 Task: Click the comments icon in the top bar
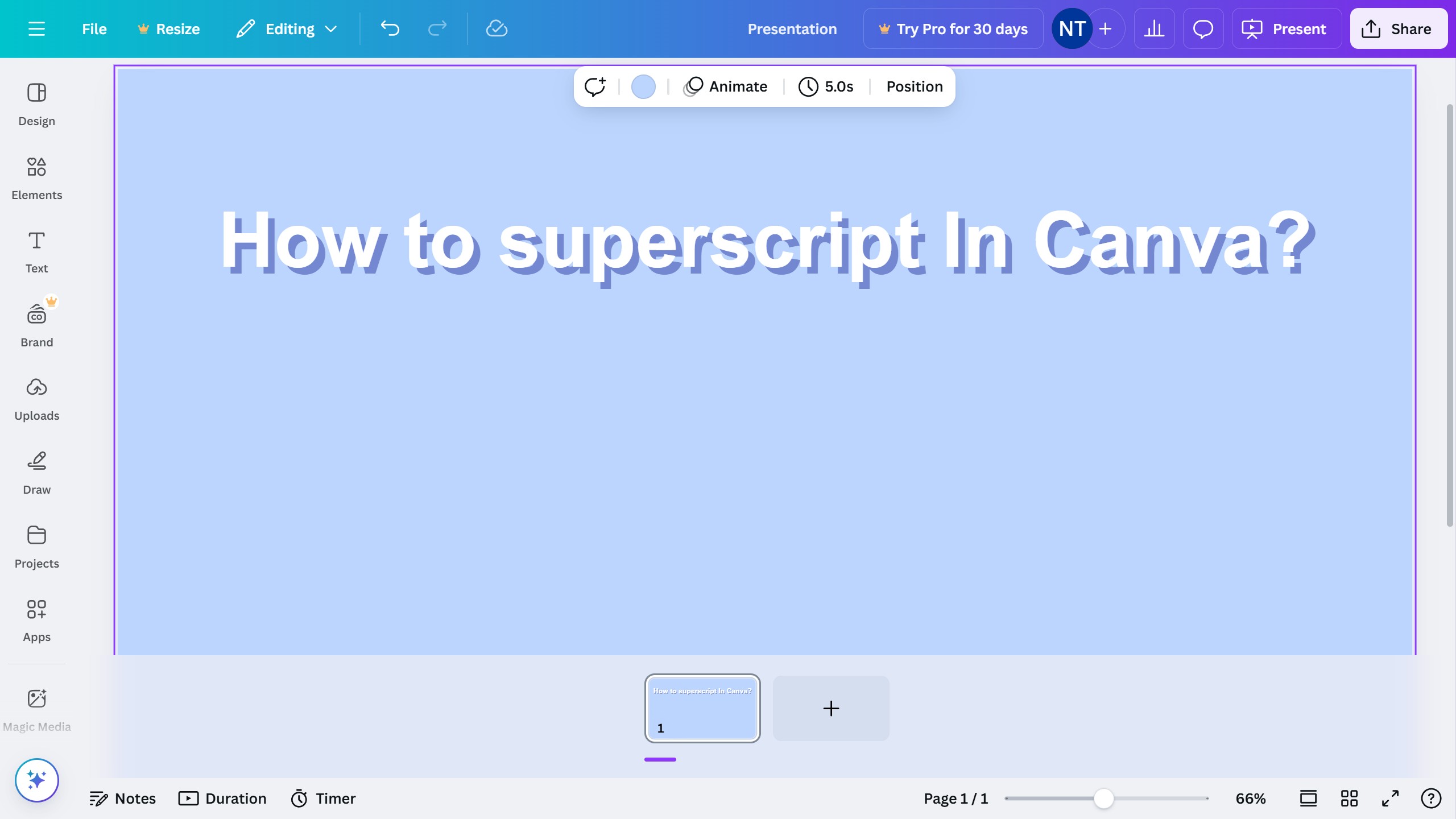(1203, 28)
